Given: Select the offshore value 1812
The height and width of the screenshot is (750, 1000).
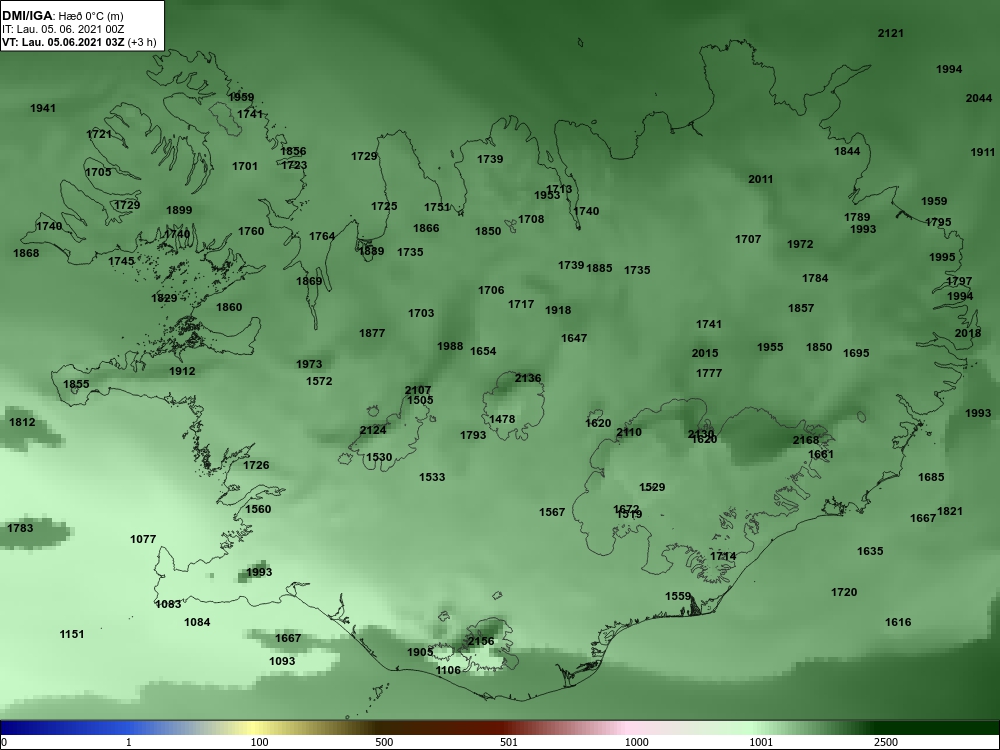Looking at the screenshot, I should pos(22,422).
